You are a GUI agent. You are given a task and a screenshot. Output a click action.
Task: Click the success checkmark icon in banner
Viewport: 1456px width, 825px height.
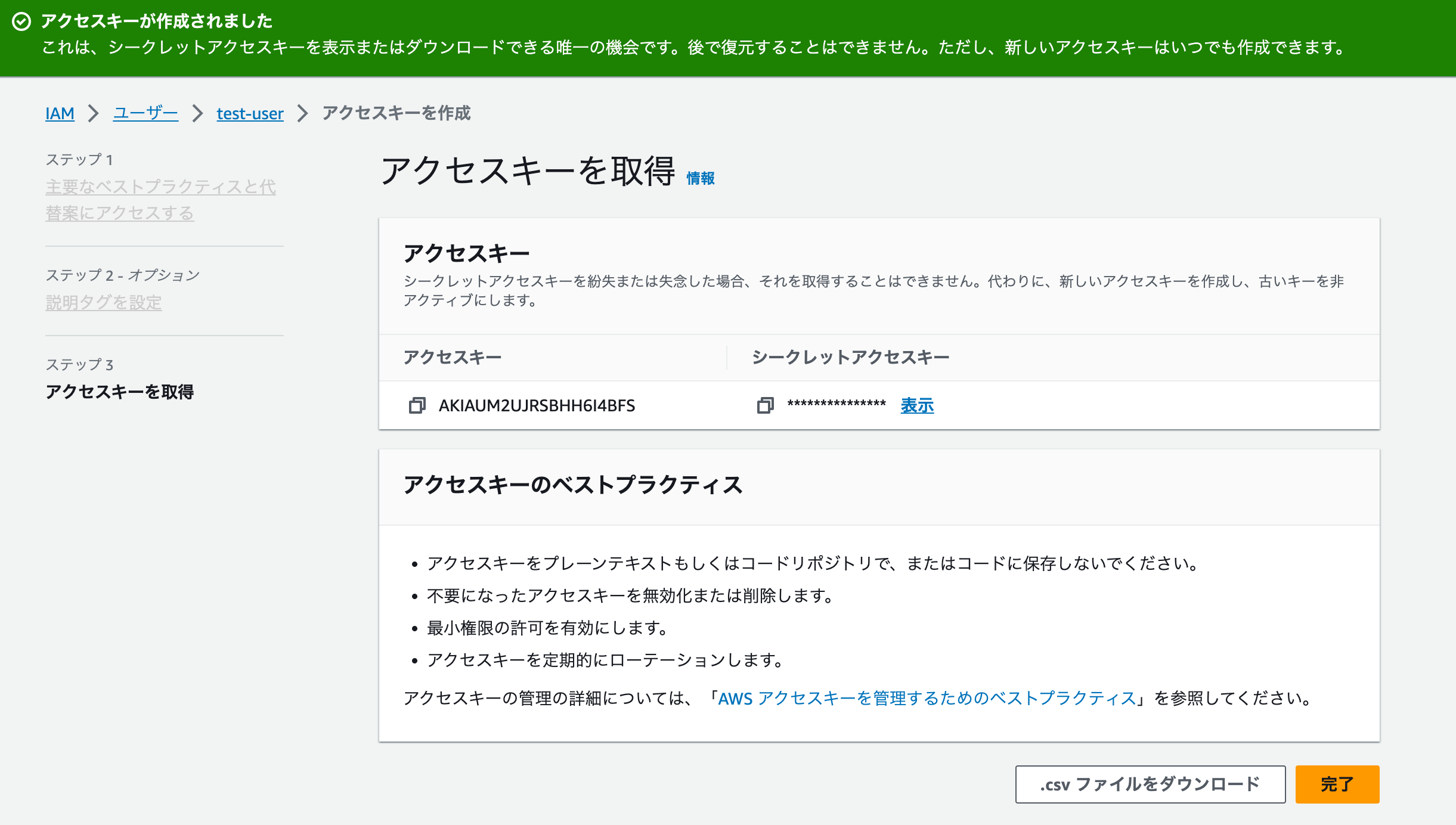(21, 22)
